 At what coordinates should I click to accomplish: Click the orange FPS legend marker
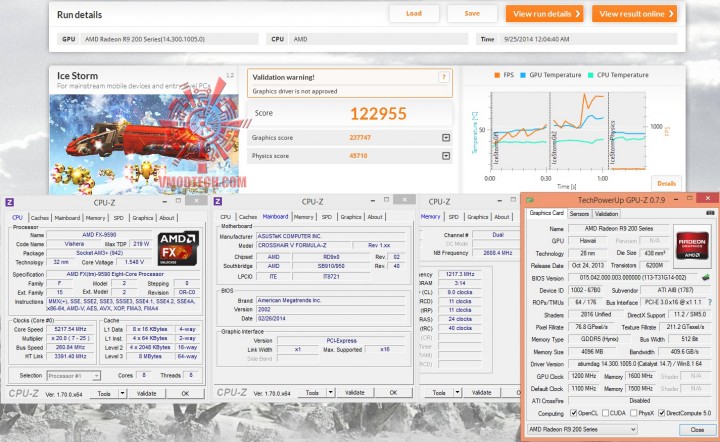click(497, 75)
